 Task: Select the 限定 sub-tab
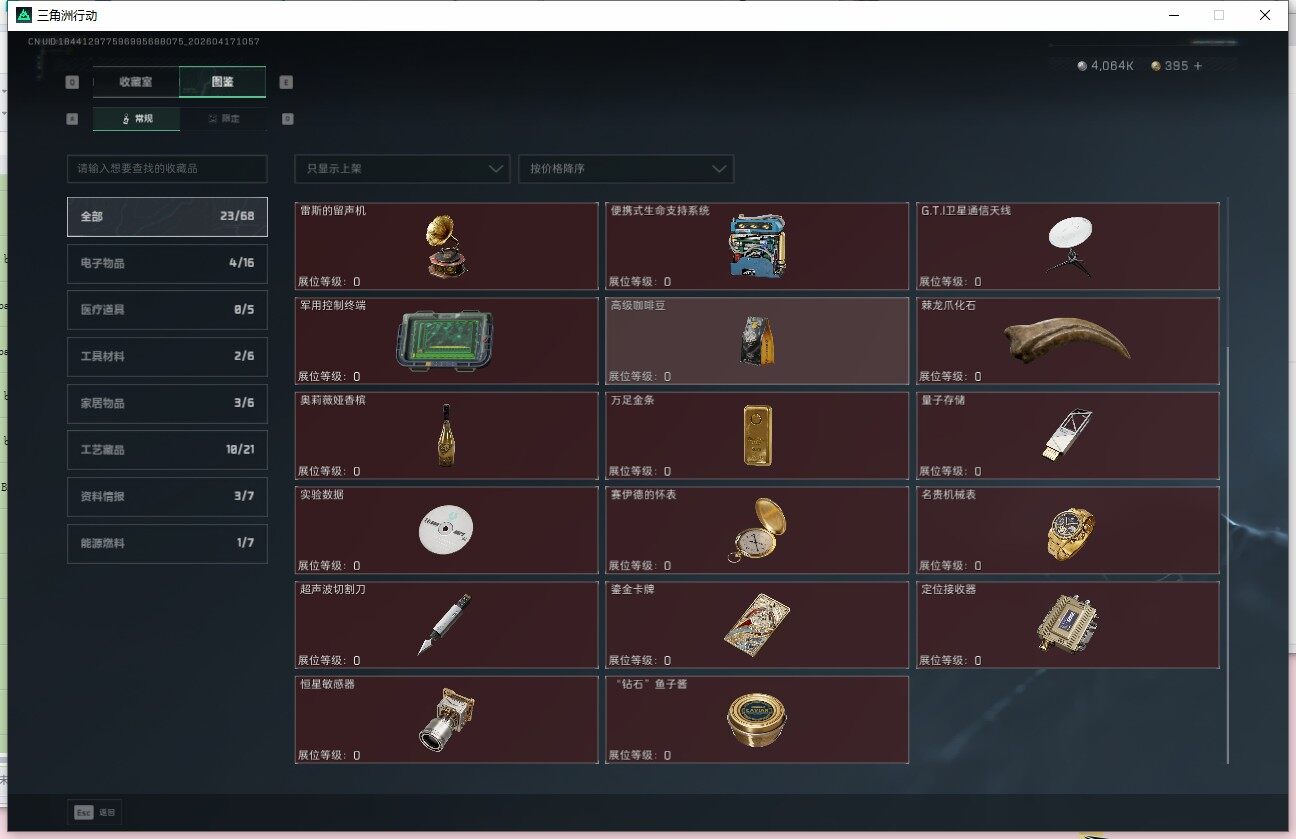pos(224,119)
